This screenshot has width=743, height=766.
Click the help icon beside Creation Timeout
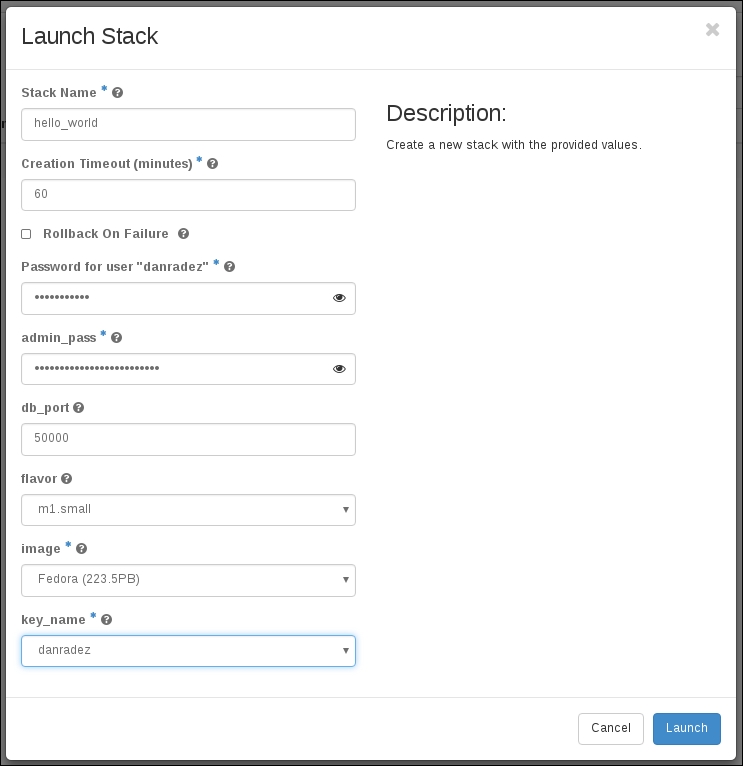[x=212, y=164]
